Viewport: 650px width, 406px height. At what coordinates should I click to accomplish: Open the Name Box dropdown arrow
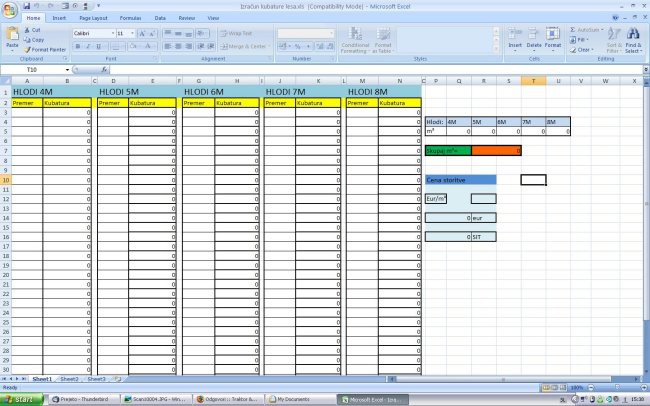click(x=68, y=70)
